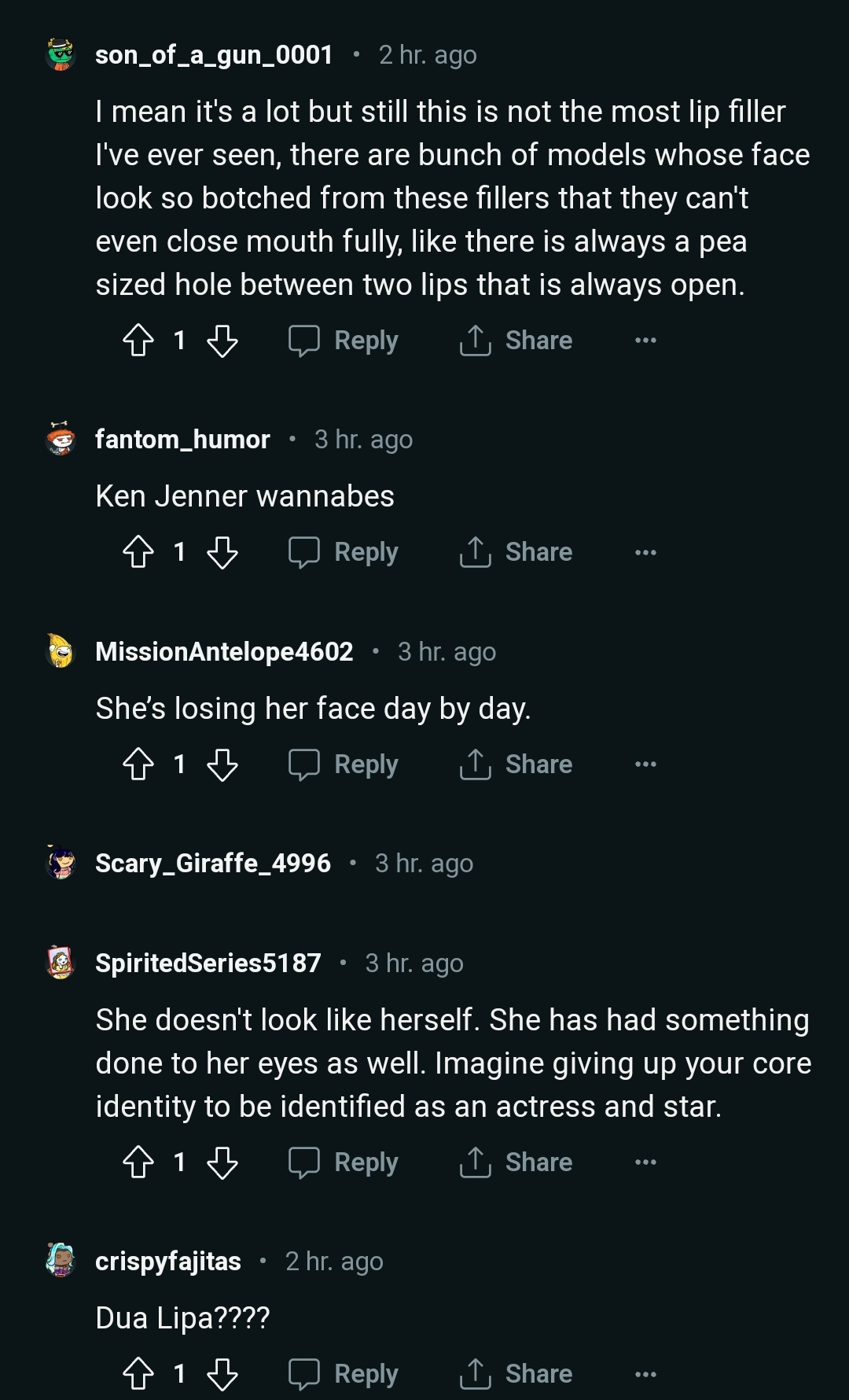Show more options for SpiritedSeries5187's comment
This screenshot has width=849, height=1400.
(645, 1162)
